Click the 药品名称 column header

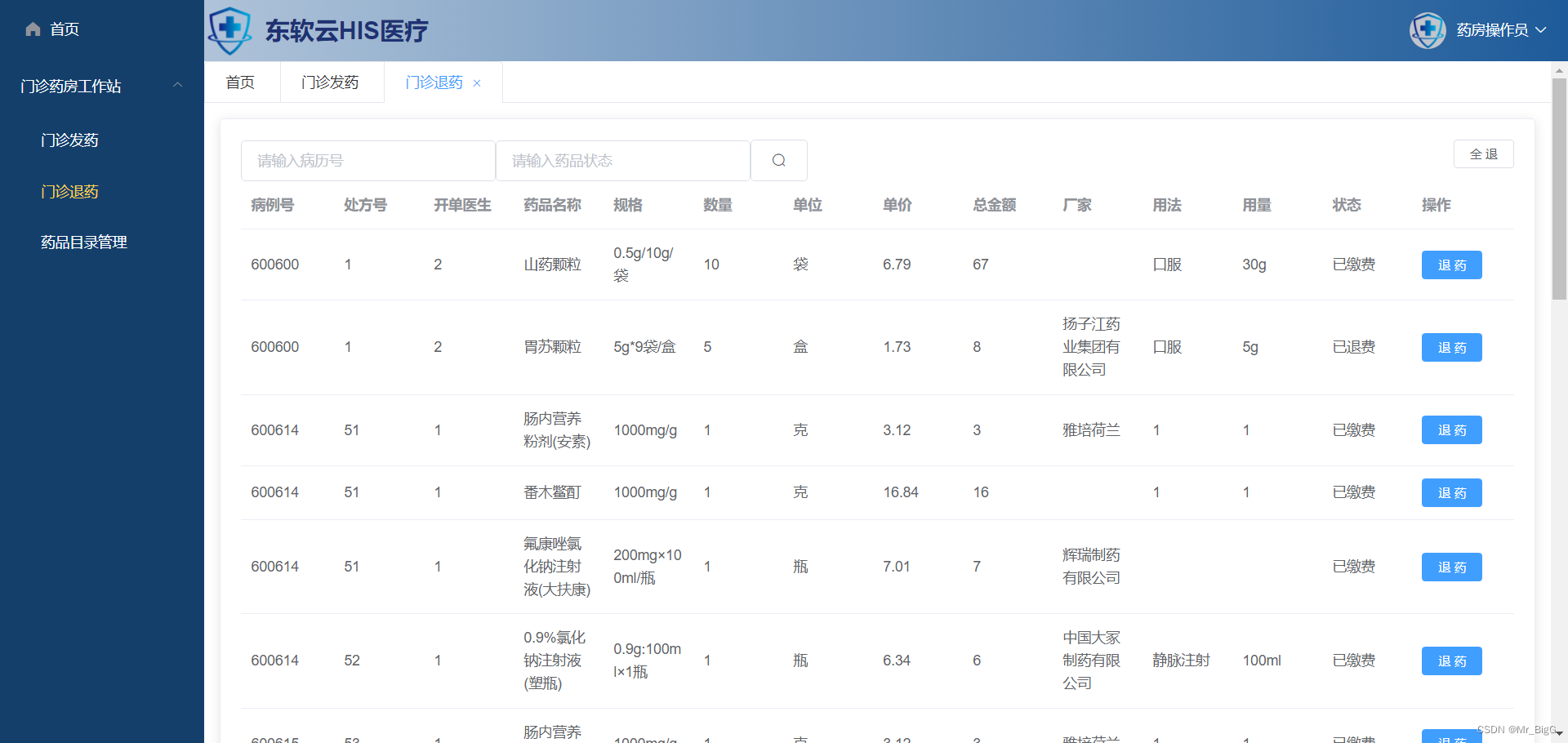pyautogui.click(x=552, y=205)
